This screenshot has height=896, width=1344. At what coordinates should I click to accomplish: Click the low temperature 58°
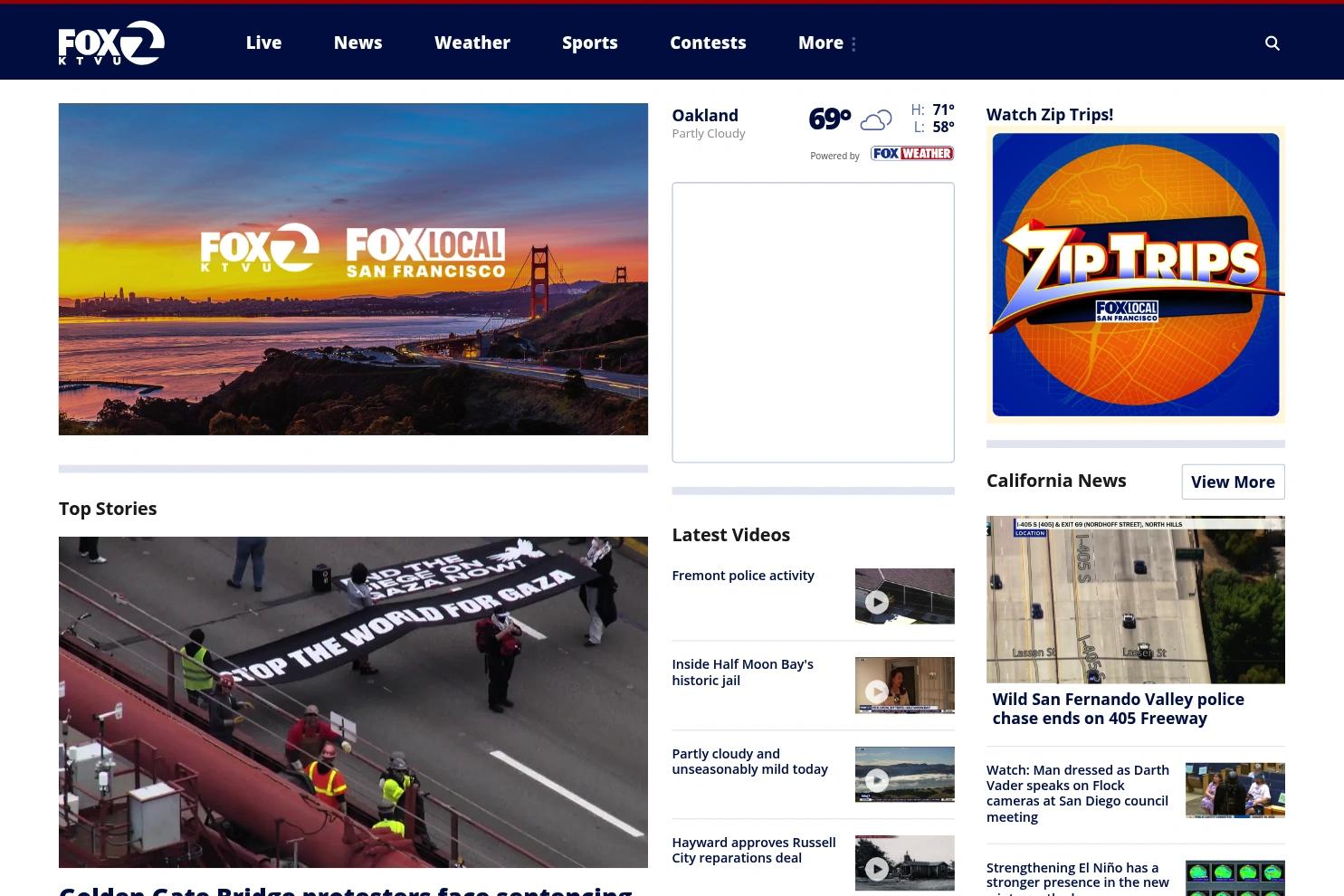tap(943, 127)
